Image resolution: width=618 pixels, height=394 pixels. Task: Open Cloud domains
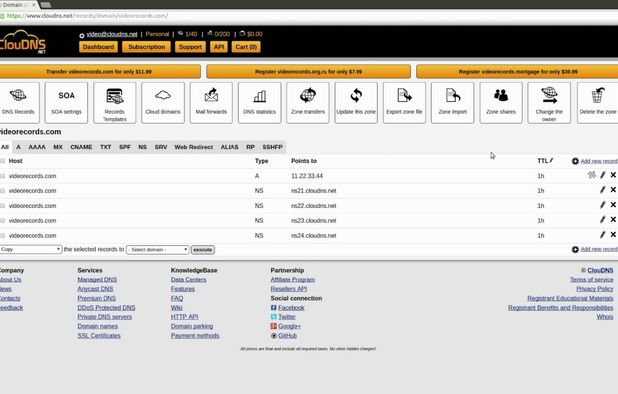click(x=163, y=102)
